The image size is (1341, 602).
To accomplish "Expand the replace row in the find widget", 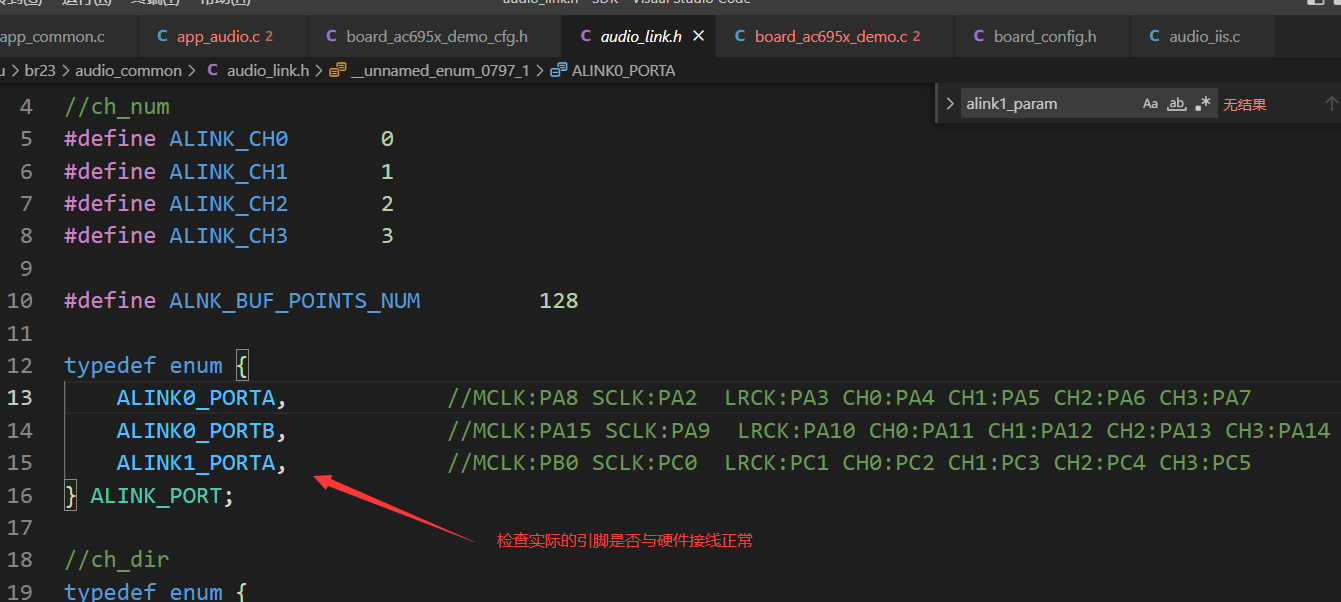I will pyautogui.click(x=950, y=103).
